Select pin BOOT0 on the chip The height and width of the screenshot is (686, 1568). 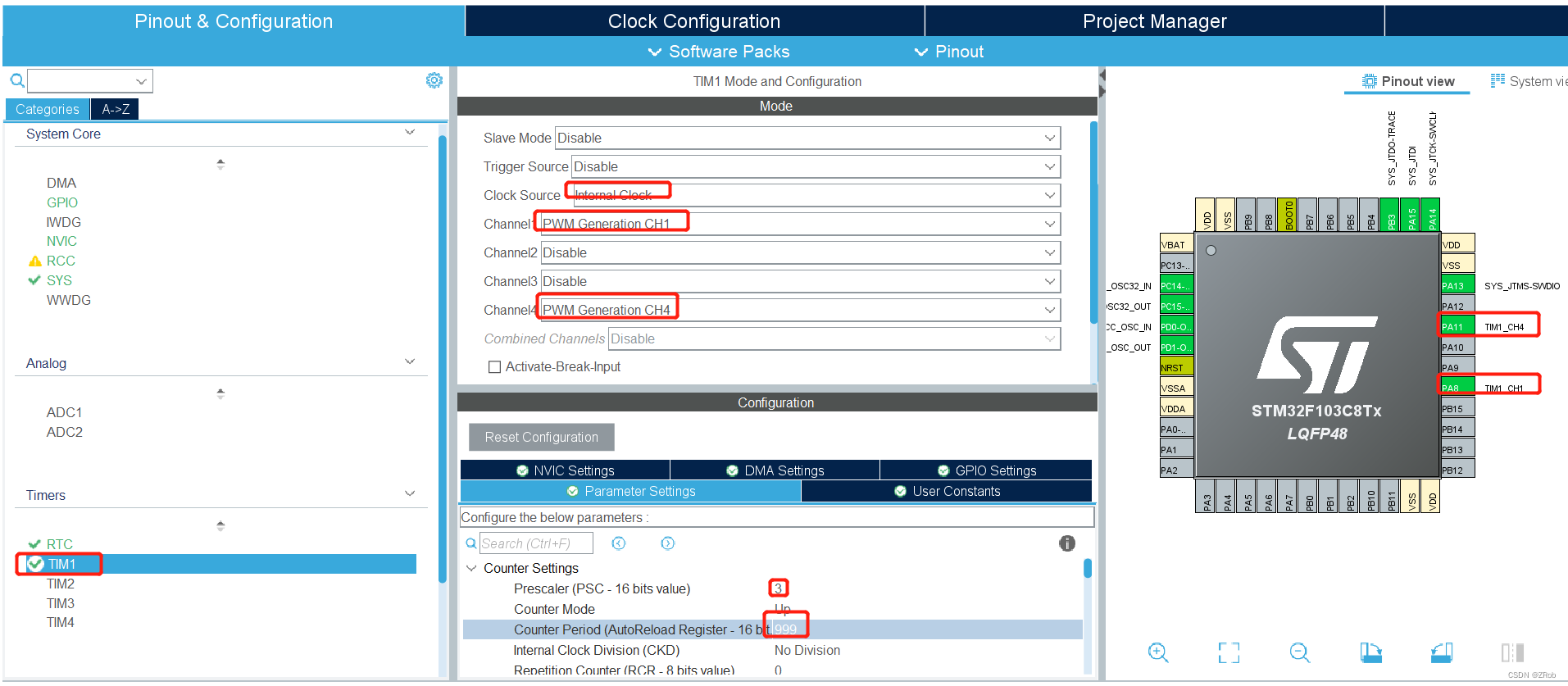tap(1287, 216)
